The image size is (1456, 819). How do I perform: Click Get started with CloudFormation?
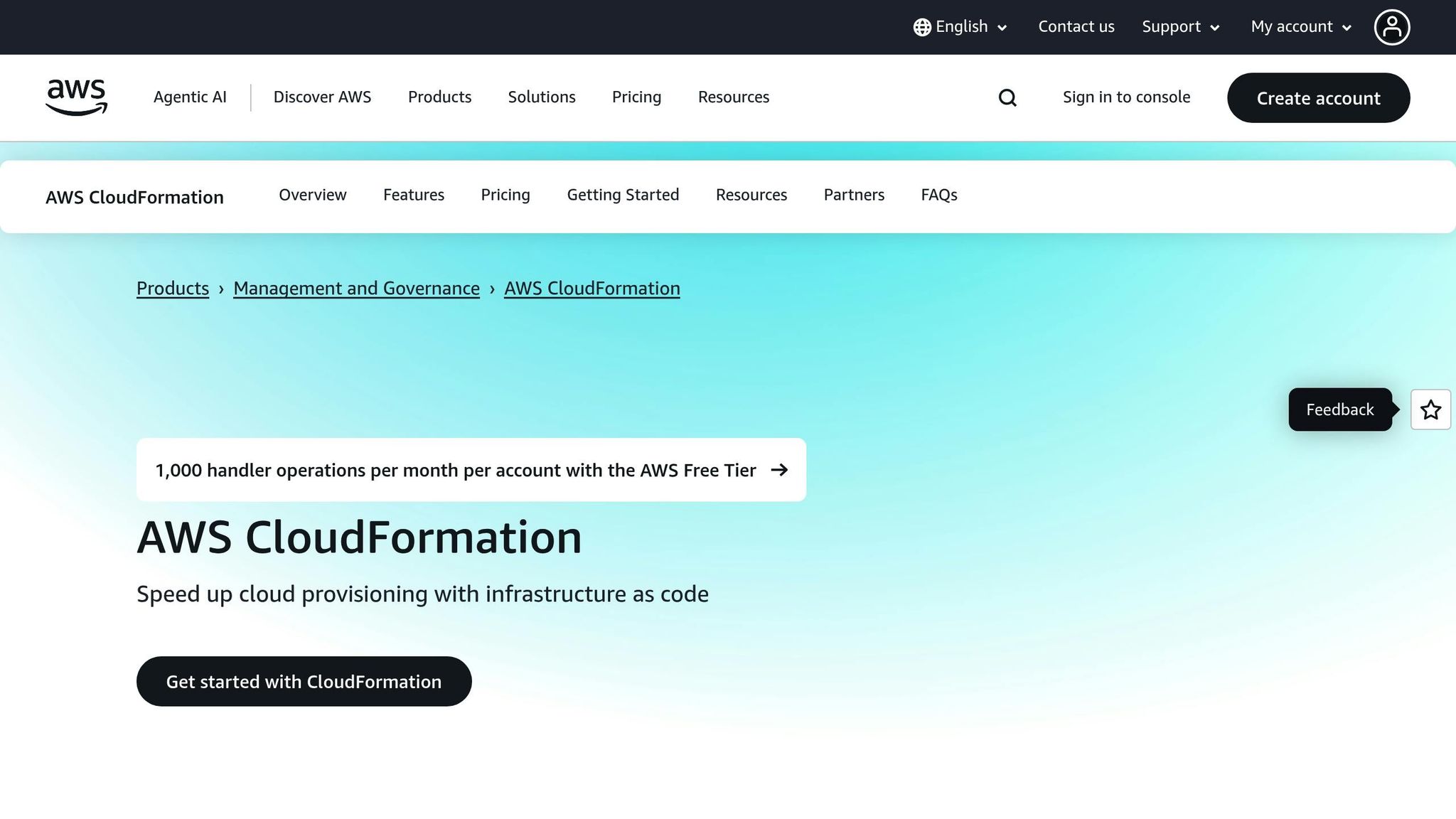[303, 681]
